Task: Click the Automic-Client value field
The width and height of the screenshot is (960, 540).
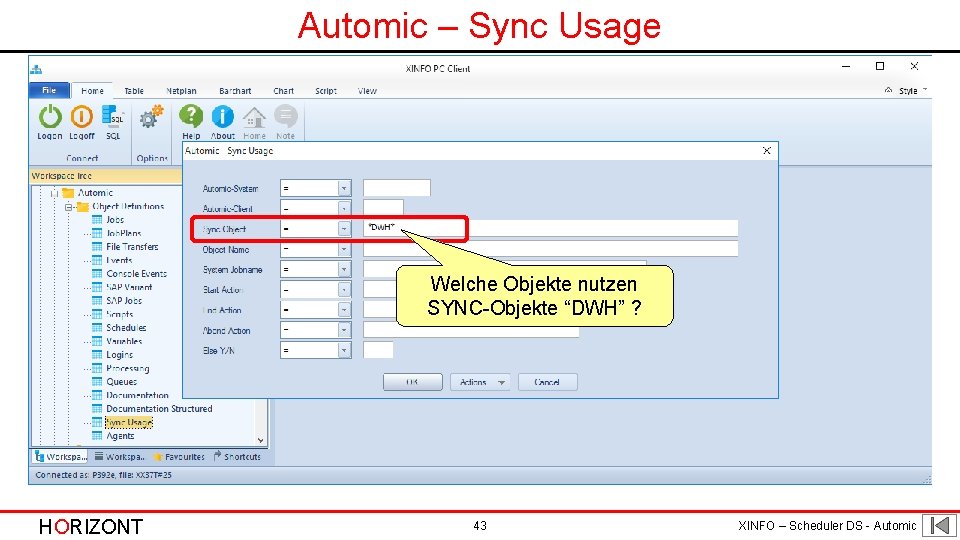Action: pyautogui.click(x=383, y=209)
